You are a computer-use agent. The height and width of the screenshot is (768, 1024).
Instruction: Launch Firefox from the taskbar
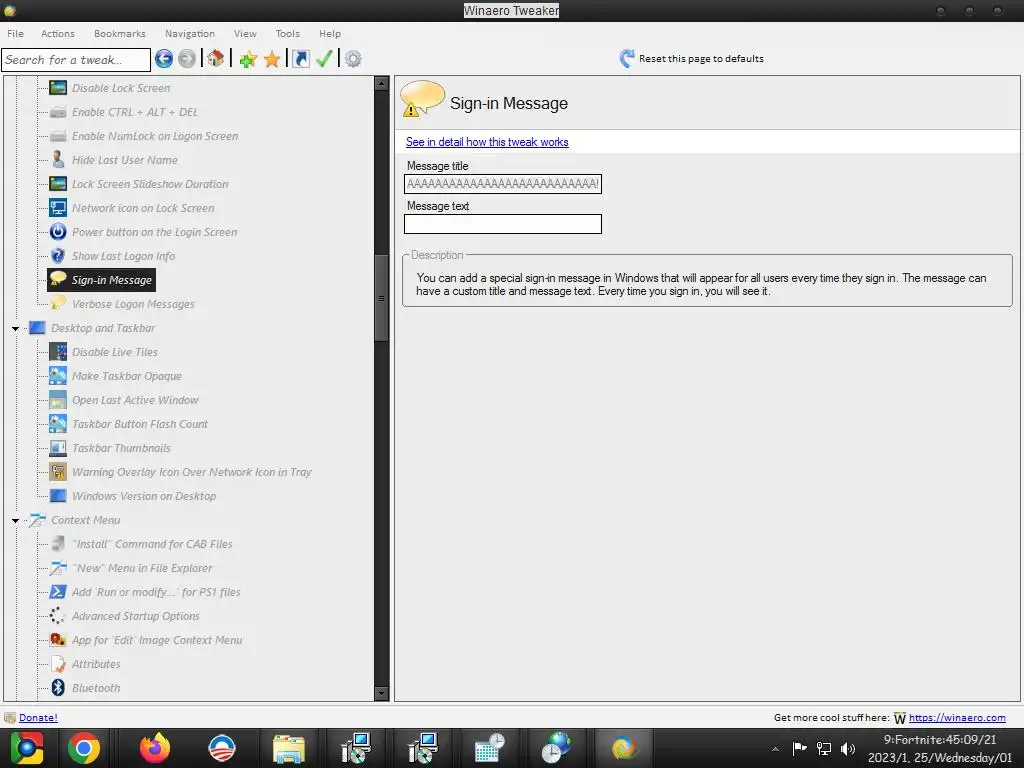click(155, 748)
